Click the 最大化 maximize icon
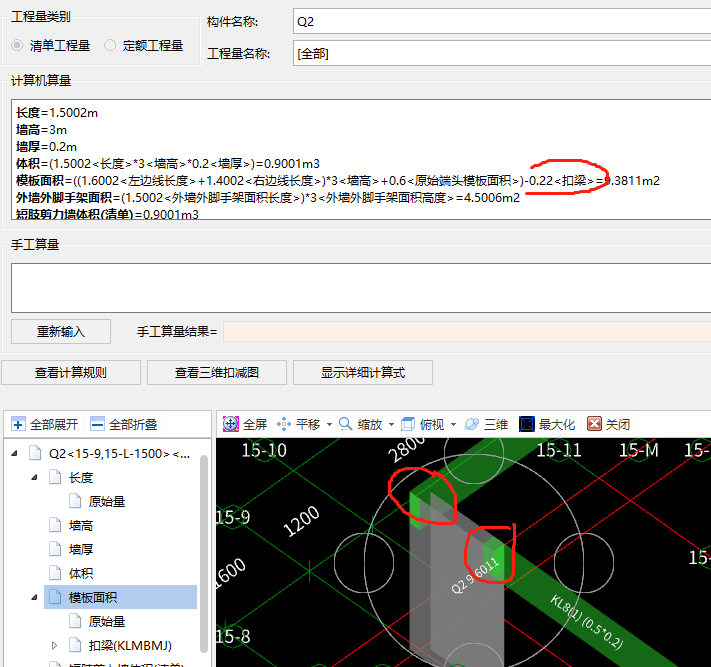 pos(526,424)
